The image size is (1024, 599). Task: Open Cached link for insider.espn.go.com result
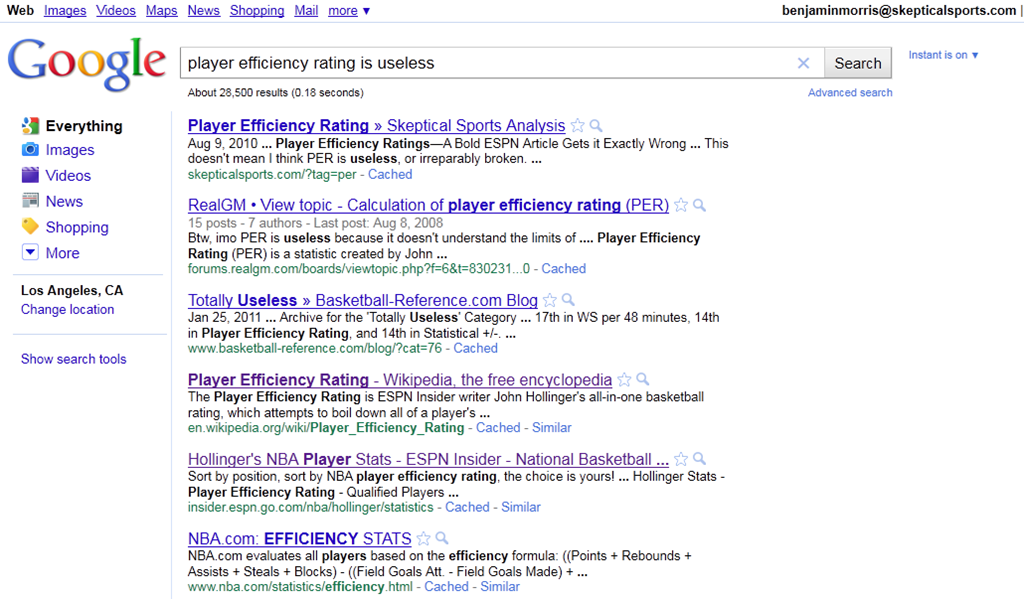pos(467,507)
